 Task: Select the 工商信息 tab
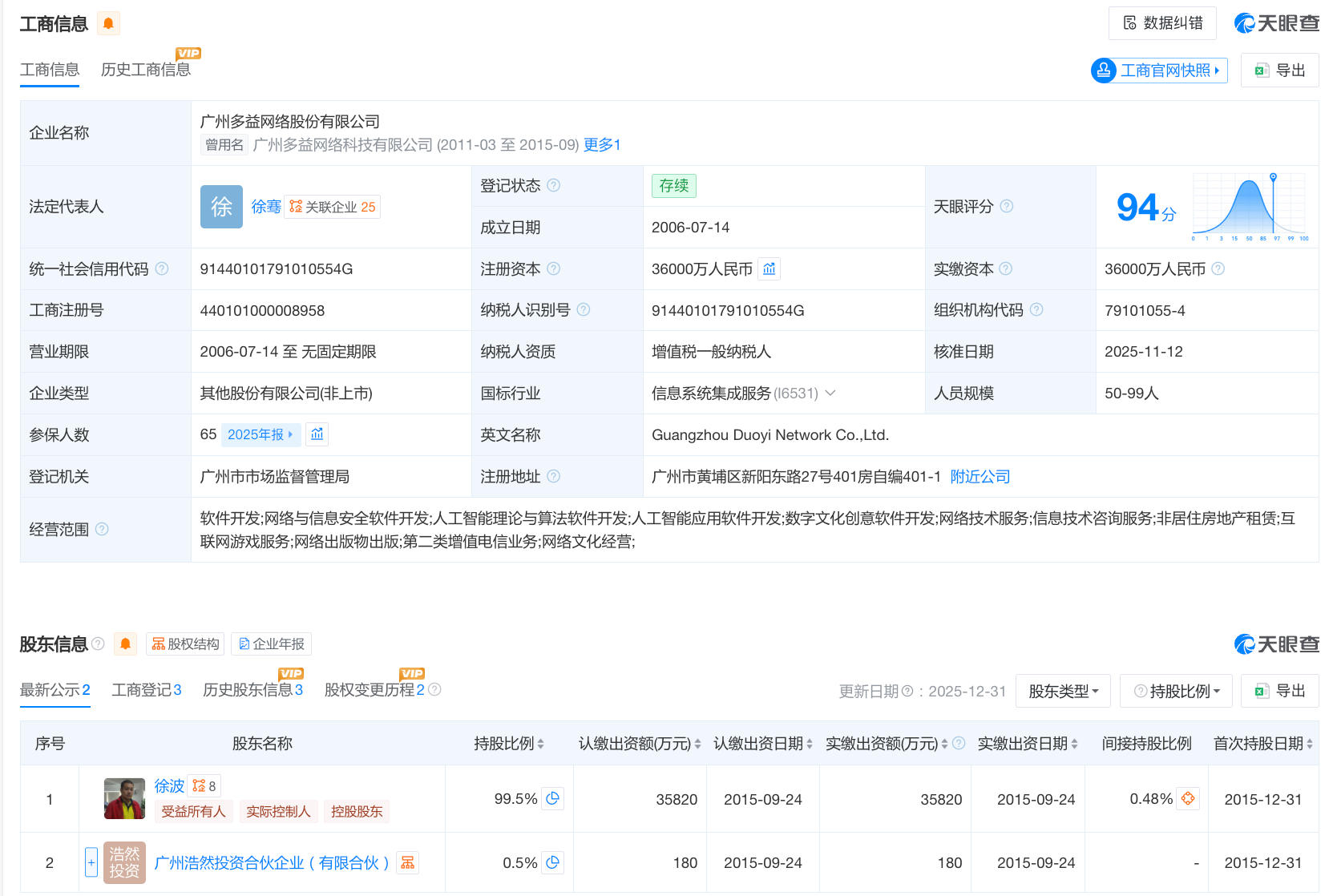[x=50, y=70]
